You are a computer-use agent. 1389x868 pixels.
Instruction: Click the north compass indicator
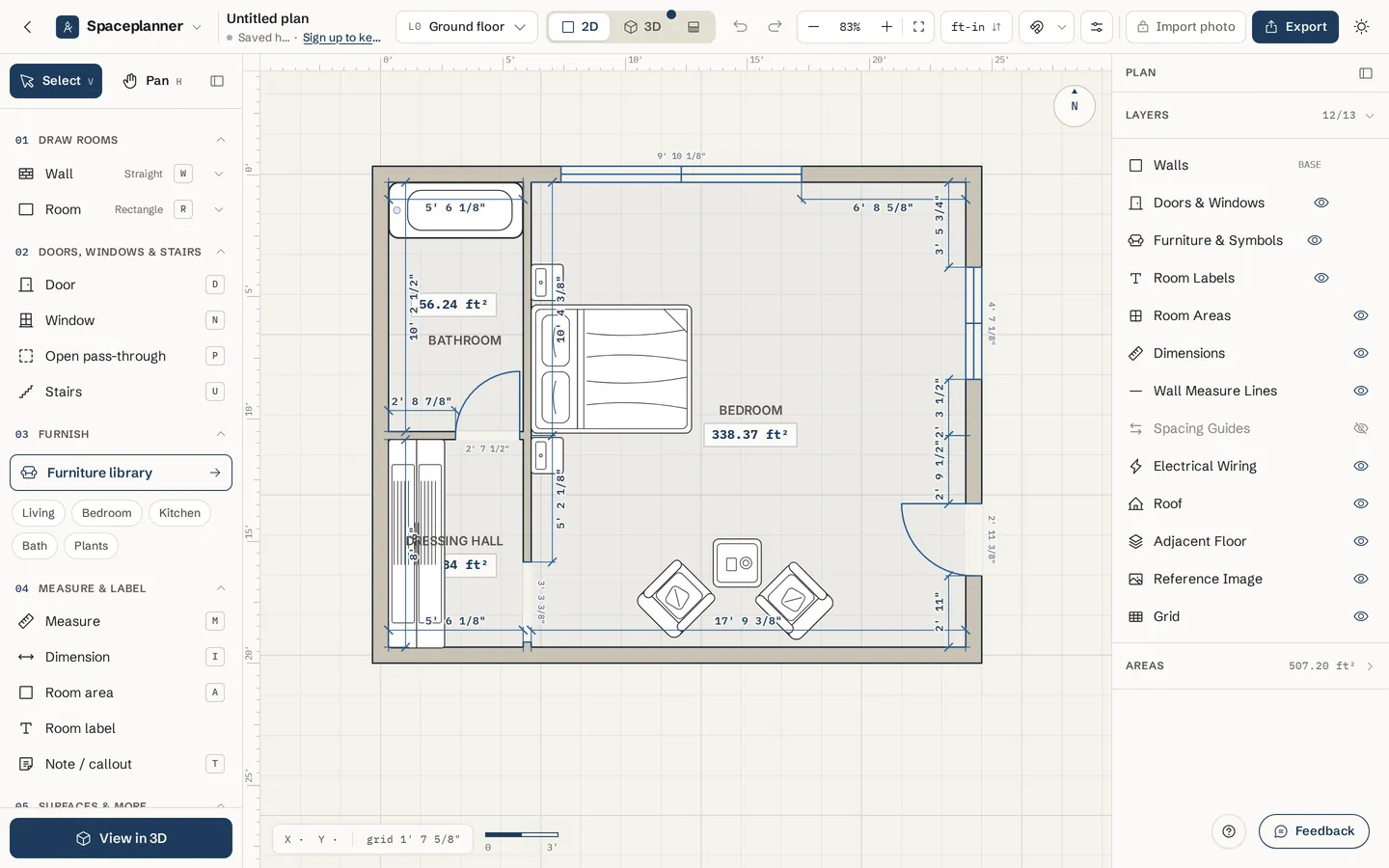(1074, 105)
